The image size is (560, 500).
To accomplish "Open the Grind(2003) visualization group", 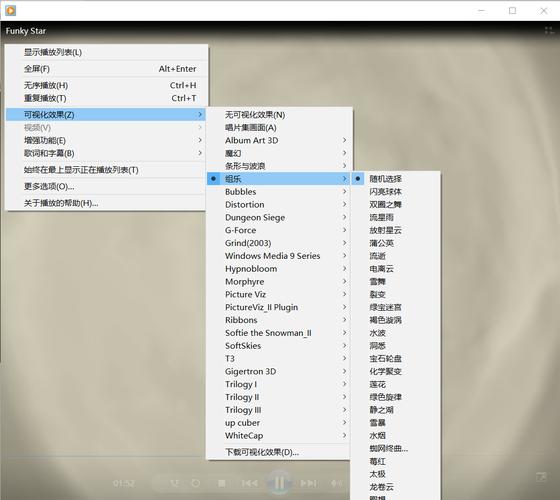I will coord(279,243).
